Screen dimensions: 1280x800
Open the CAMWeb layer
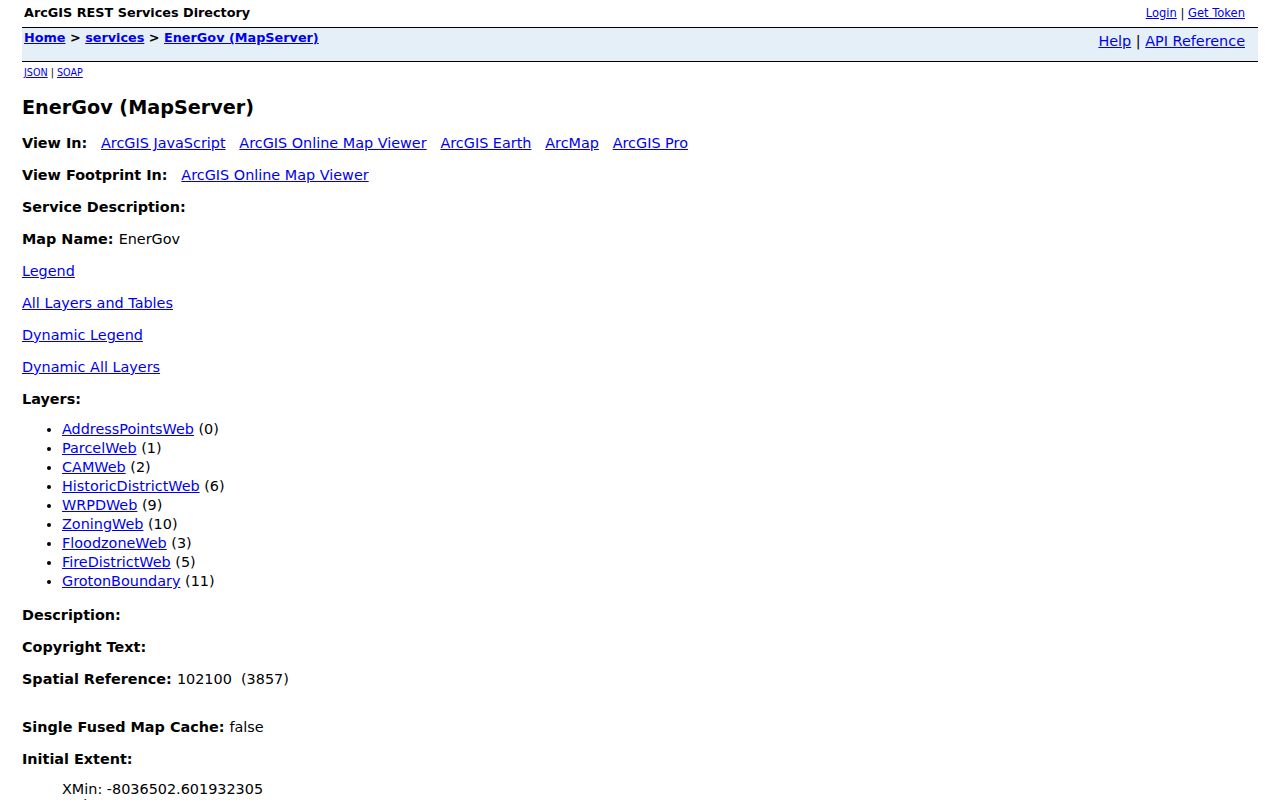coord(94,467)
